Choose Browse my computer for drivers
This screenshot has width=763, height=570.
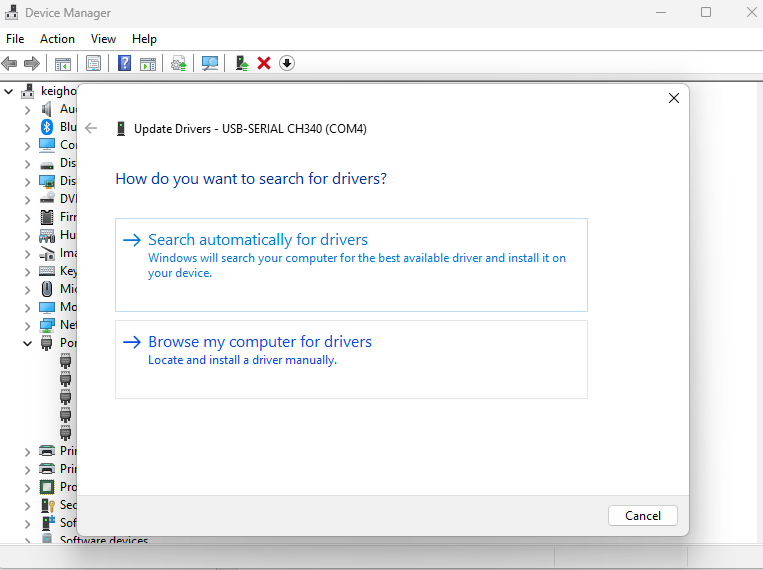click(x=259, y=342)
